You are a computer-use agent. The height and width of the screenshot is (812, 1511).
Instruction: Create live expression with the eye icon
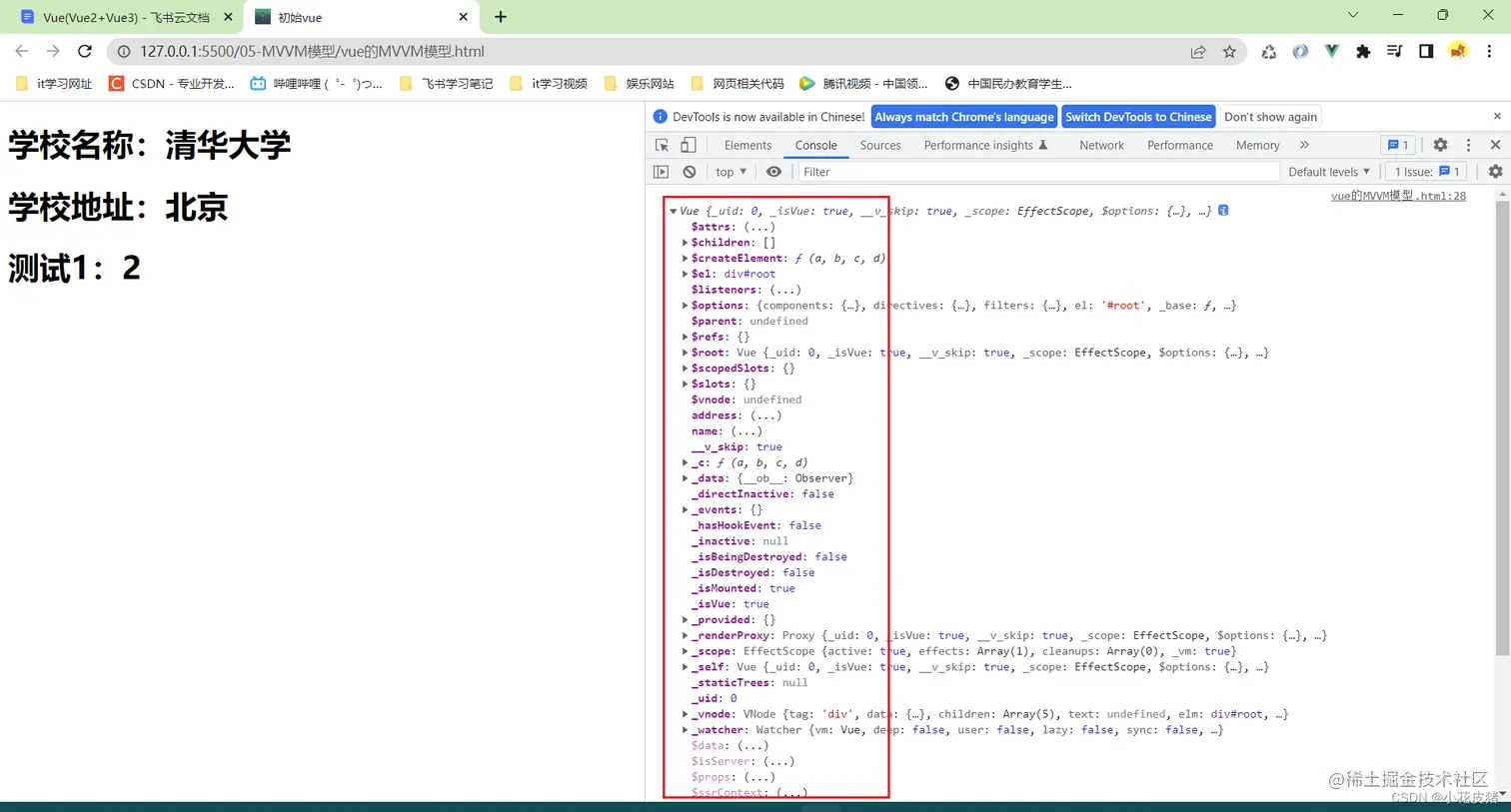[773, 172]
